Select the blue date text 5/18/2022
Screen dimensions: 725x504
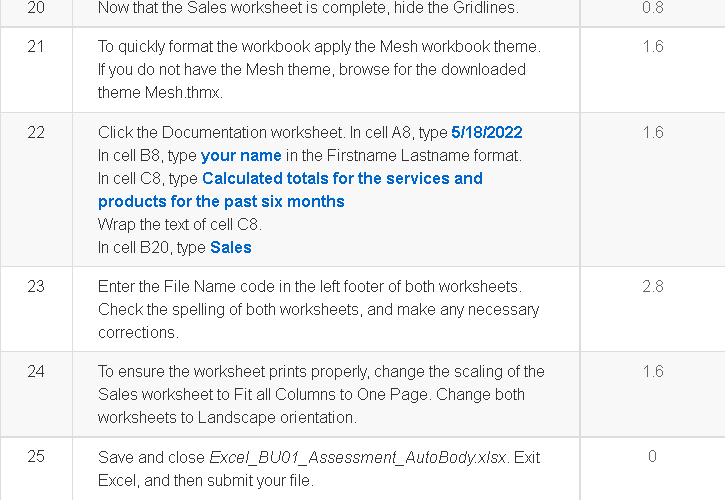[487, 133]
